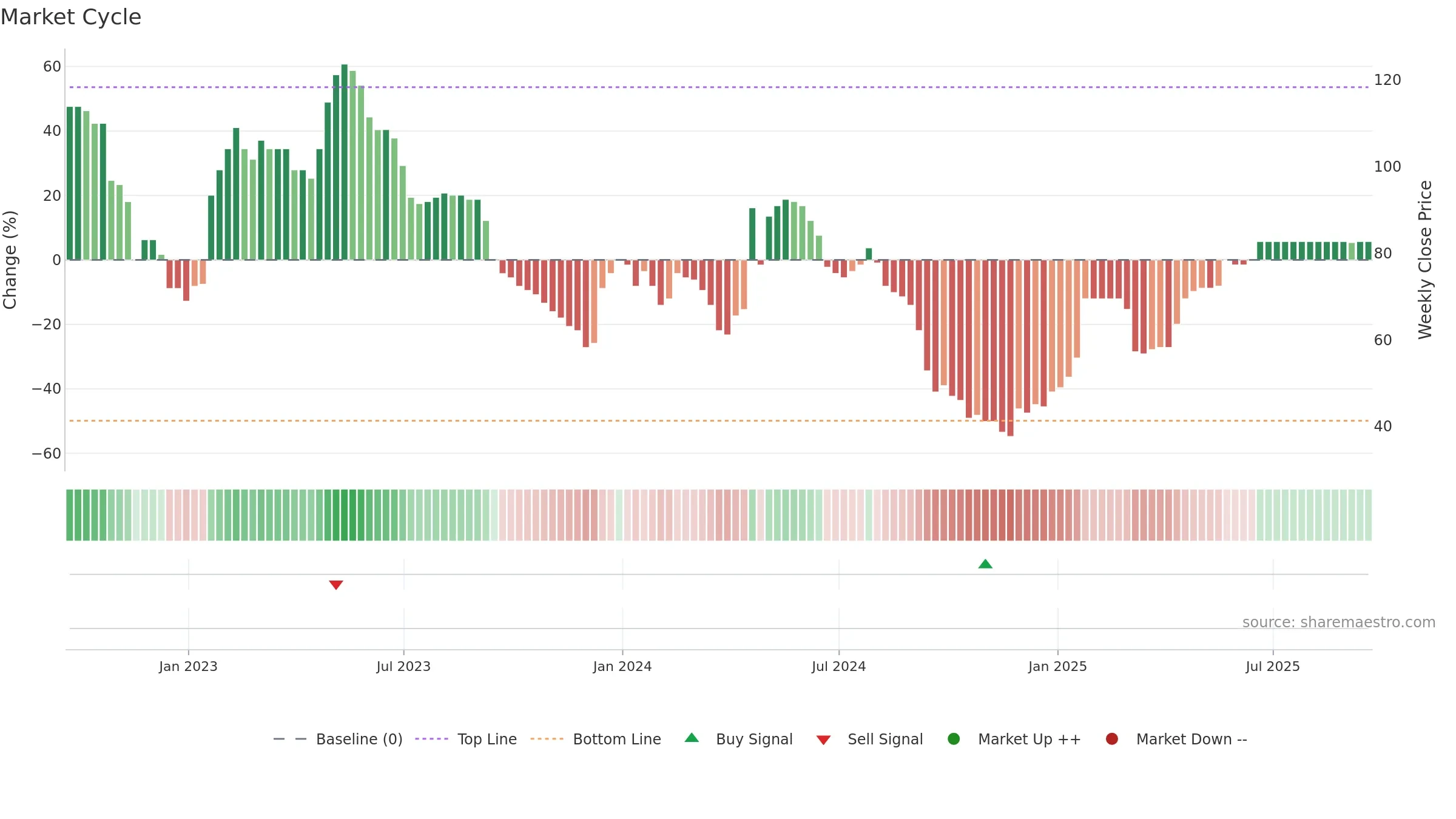Click the Jan 2023 x-axis label
The height and width of the screenshot is (819, 1456).
pyautogui.click(x=188, y=666)
